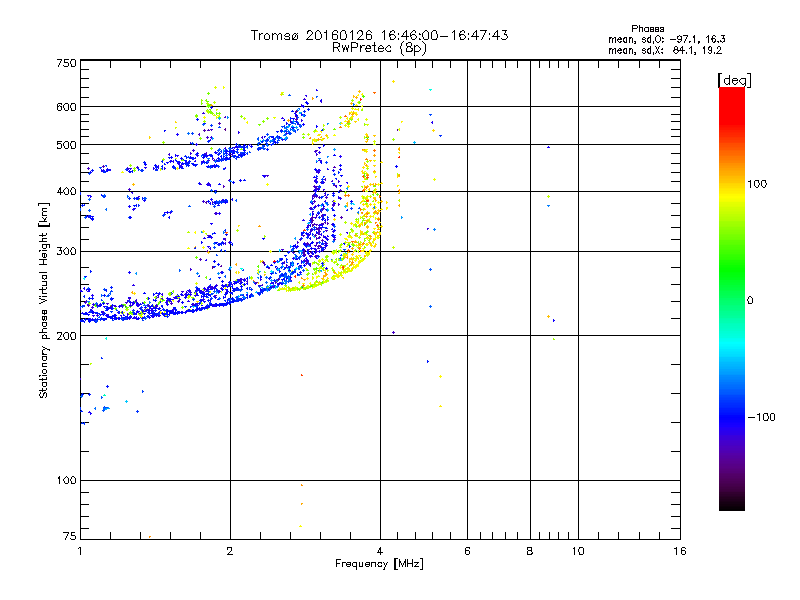Image resolution: width=800 pixels, height=600 pixels.
Task: Click the colorbar '0' tick label
Action: pyautogui.click(x=750, y=301)
